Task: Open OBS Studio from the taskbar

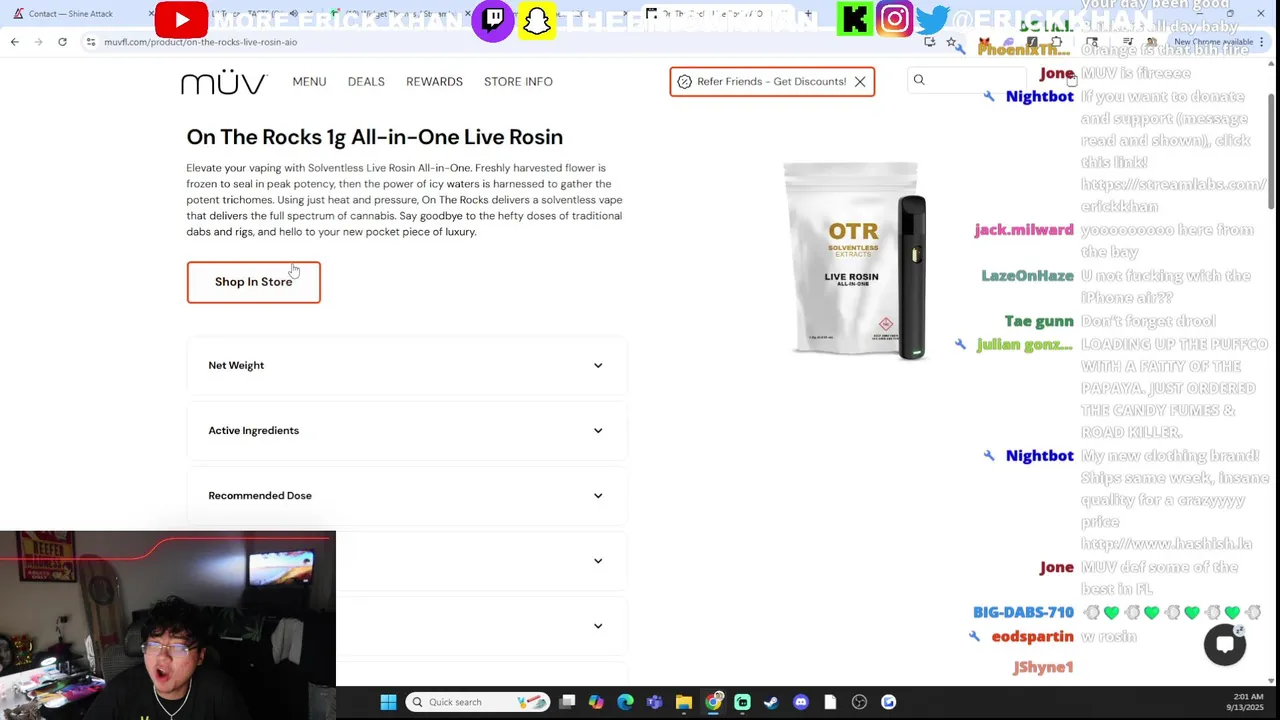Action: tap(859, 702)
